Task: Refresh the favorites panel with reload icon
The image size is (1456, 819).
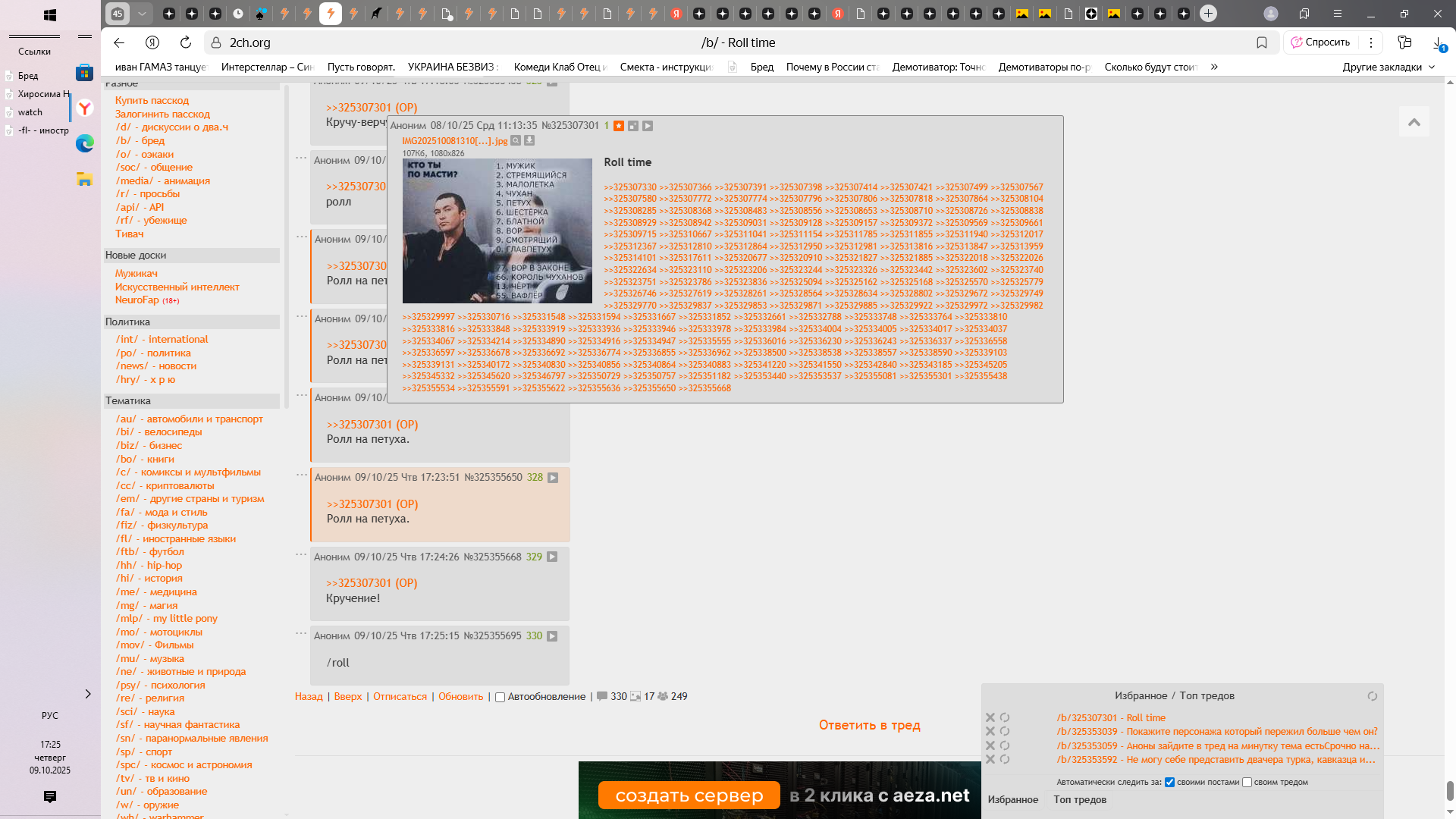Action: pyautogui.click(x=1372, y=696)
